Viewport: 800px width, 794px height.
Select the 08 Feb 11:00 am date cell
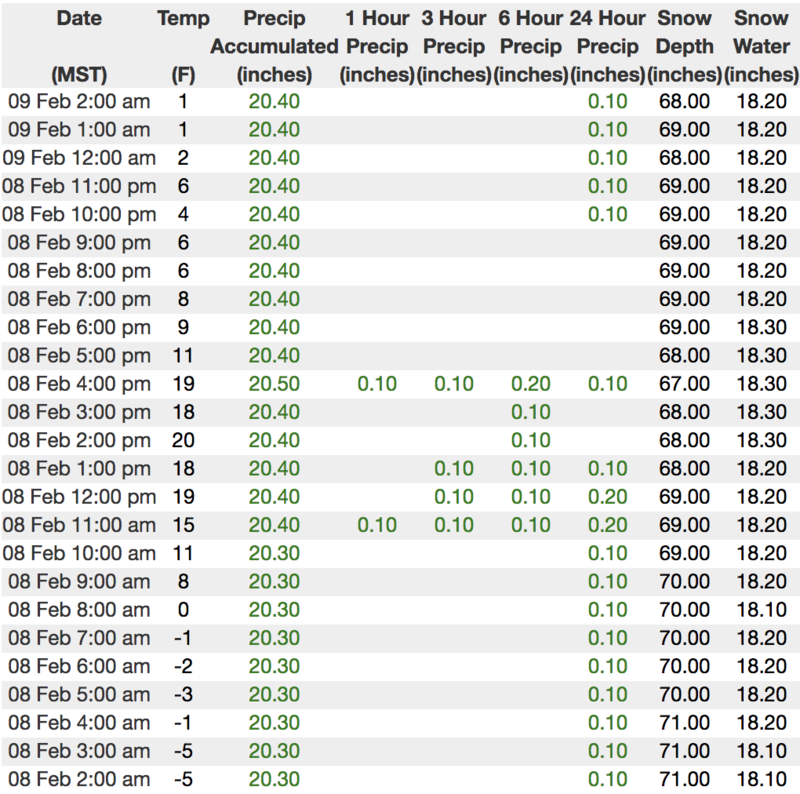[x=81, y=525]
